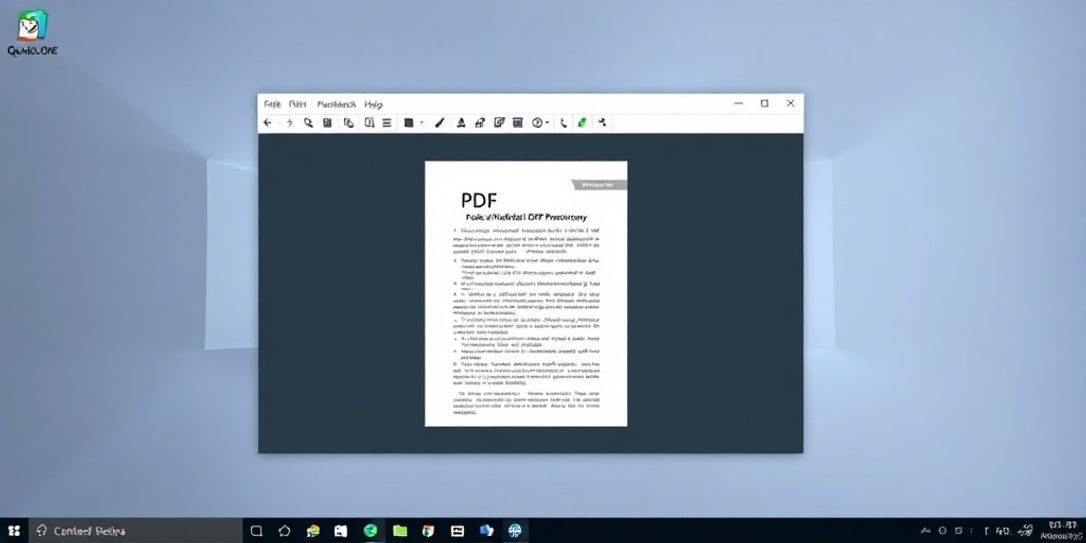
Task: Click the last toolbar tools icon
Action: [602, 123]
